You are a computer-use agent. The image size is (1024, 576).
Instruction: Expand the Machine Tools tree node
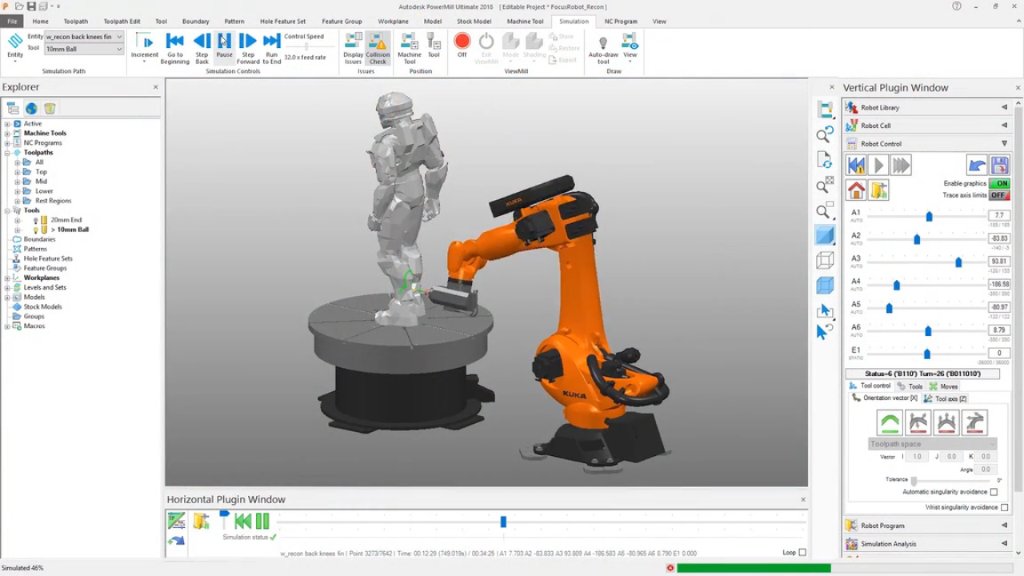tap(7, 133)
